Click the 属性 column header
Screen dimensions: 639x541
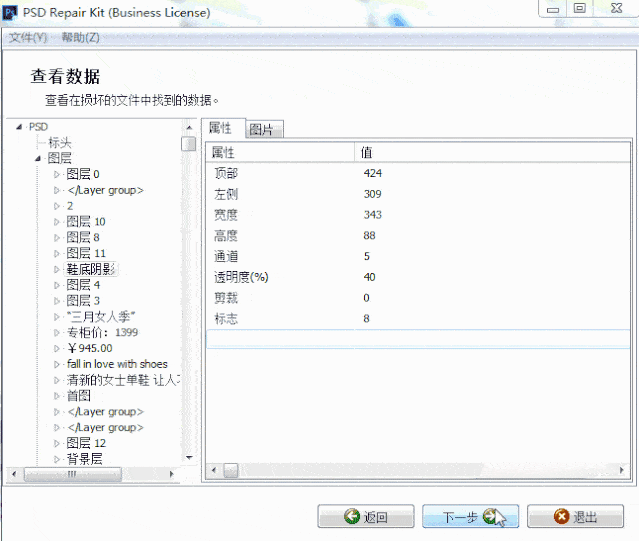click(x=280, y=152)
